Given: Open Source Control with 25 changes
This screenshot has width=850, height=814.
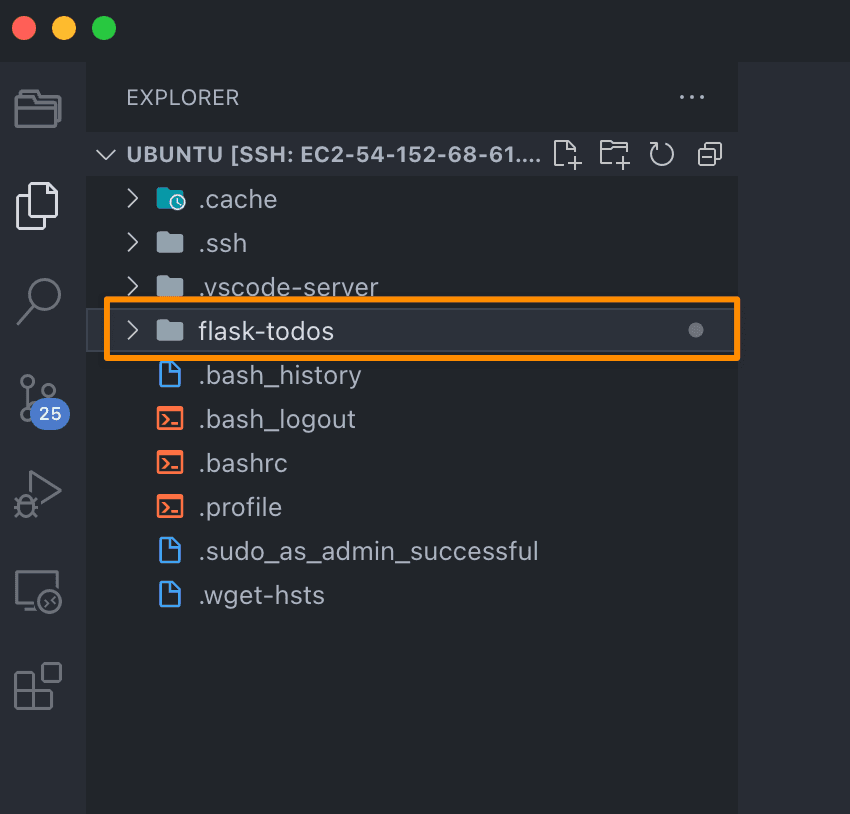Looking at the screenshot, I should pos(42,400).
